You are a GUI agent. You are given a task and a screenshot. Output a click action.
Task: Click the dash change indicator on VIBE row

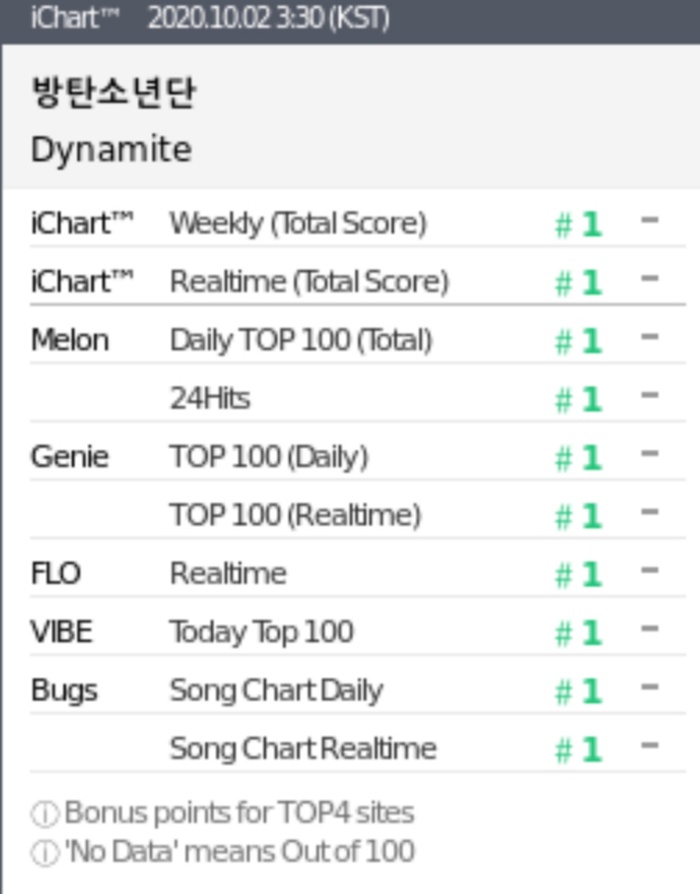(x=650, y=629)
